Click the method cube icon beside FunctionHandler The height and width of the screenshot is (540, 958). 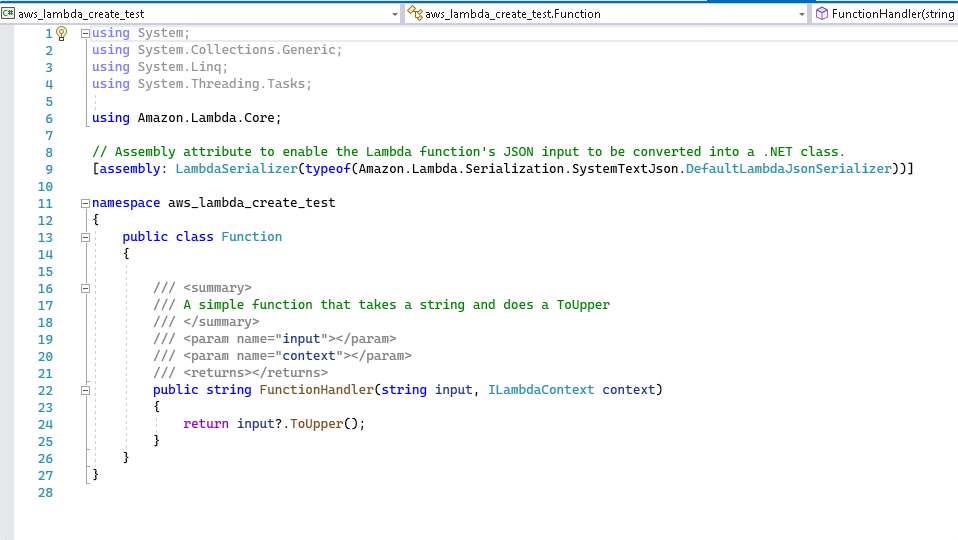(x=822, y=13)
